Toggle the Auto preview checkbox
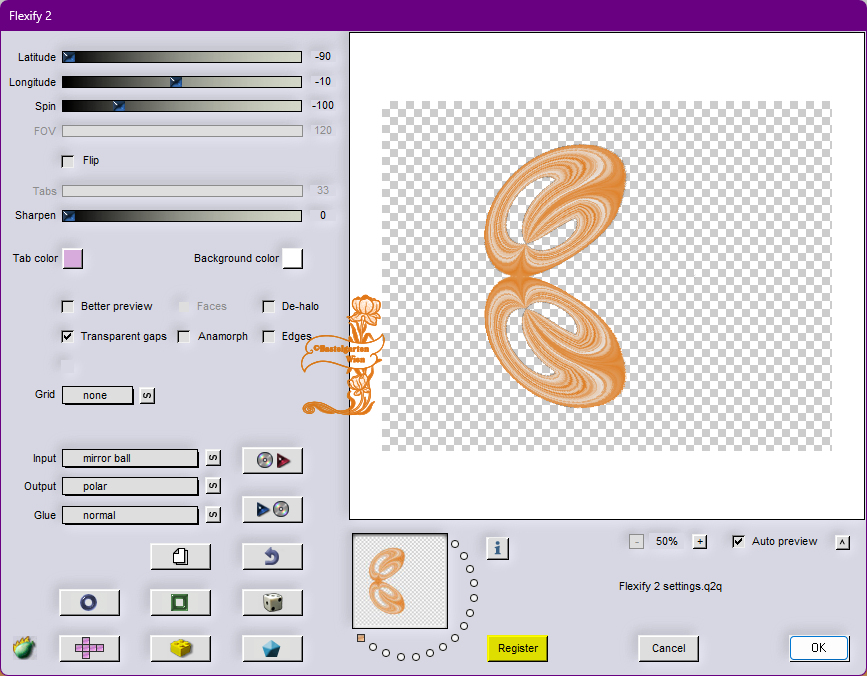 [739, 542]
